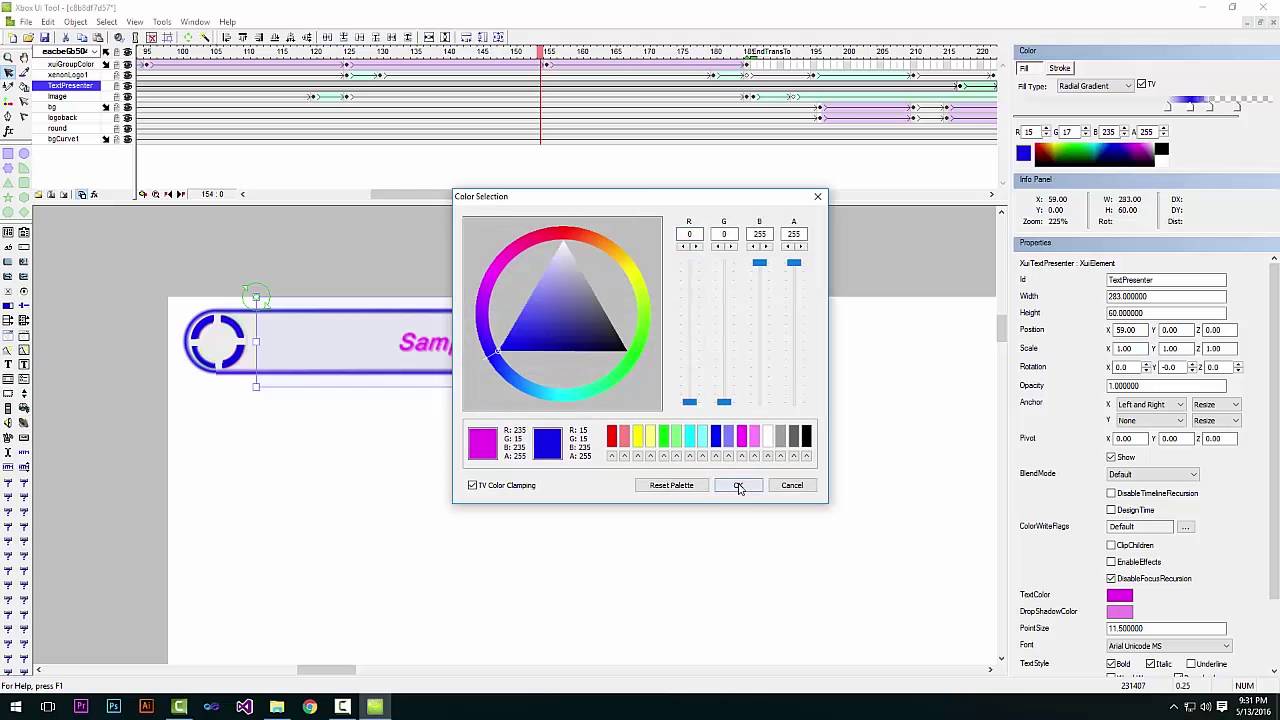Click the New file toolbar icon
Viewport: 1280px width, 720px height.
pos(13,38)
